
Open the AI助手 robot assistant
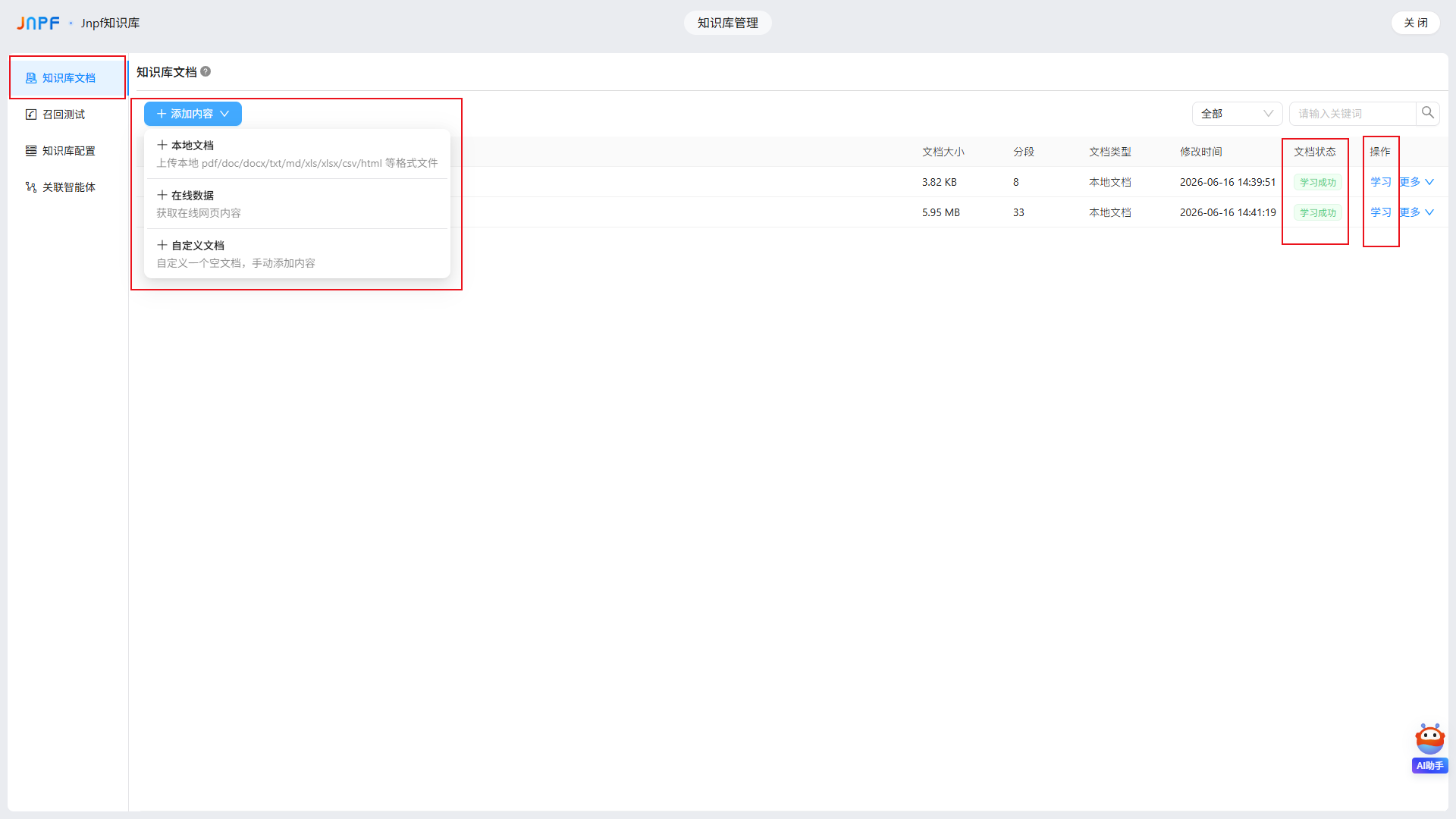coord(1429,748)
